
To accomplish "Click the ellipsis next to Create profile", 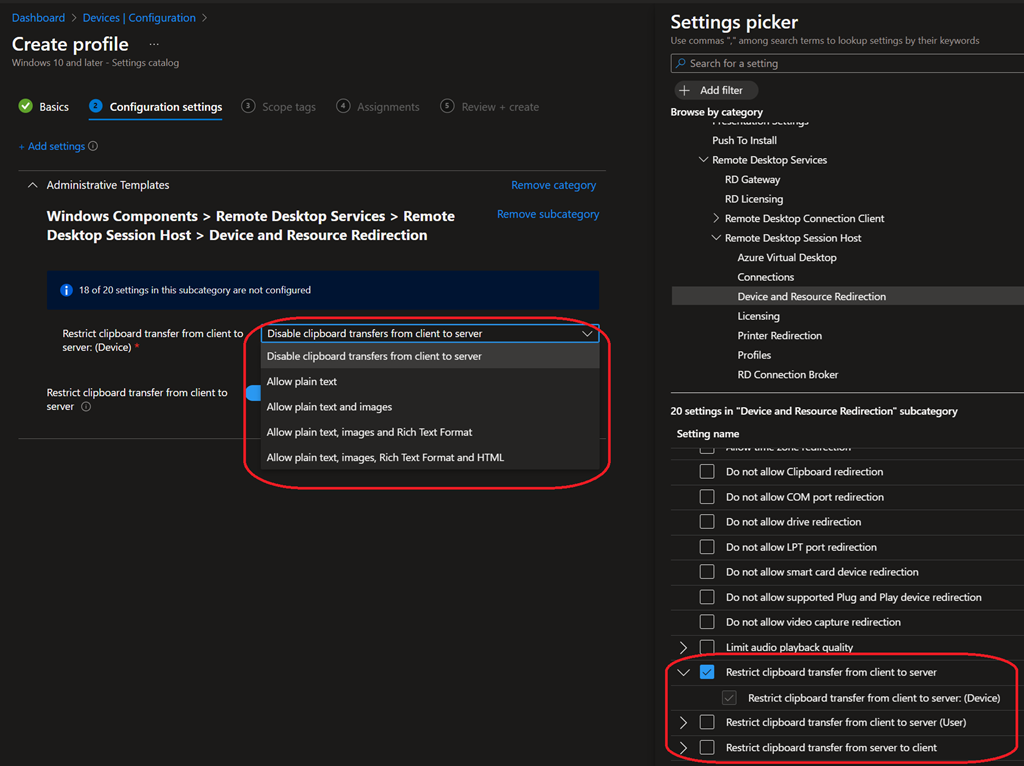I will (x=153, y=44).
